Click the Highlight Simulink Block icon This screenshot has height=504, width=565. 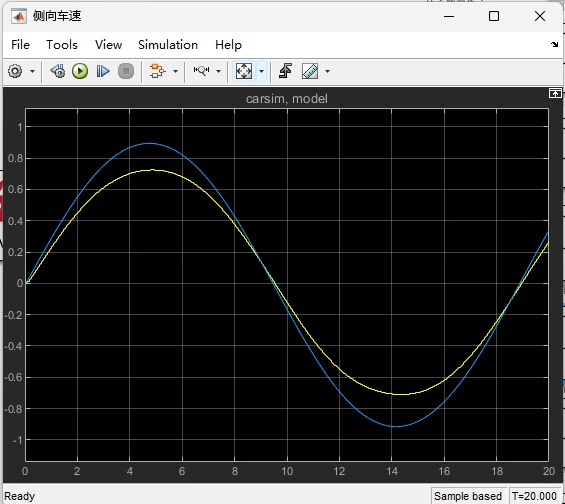tap(157, 71)
